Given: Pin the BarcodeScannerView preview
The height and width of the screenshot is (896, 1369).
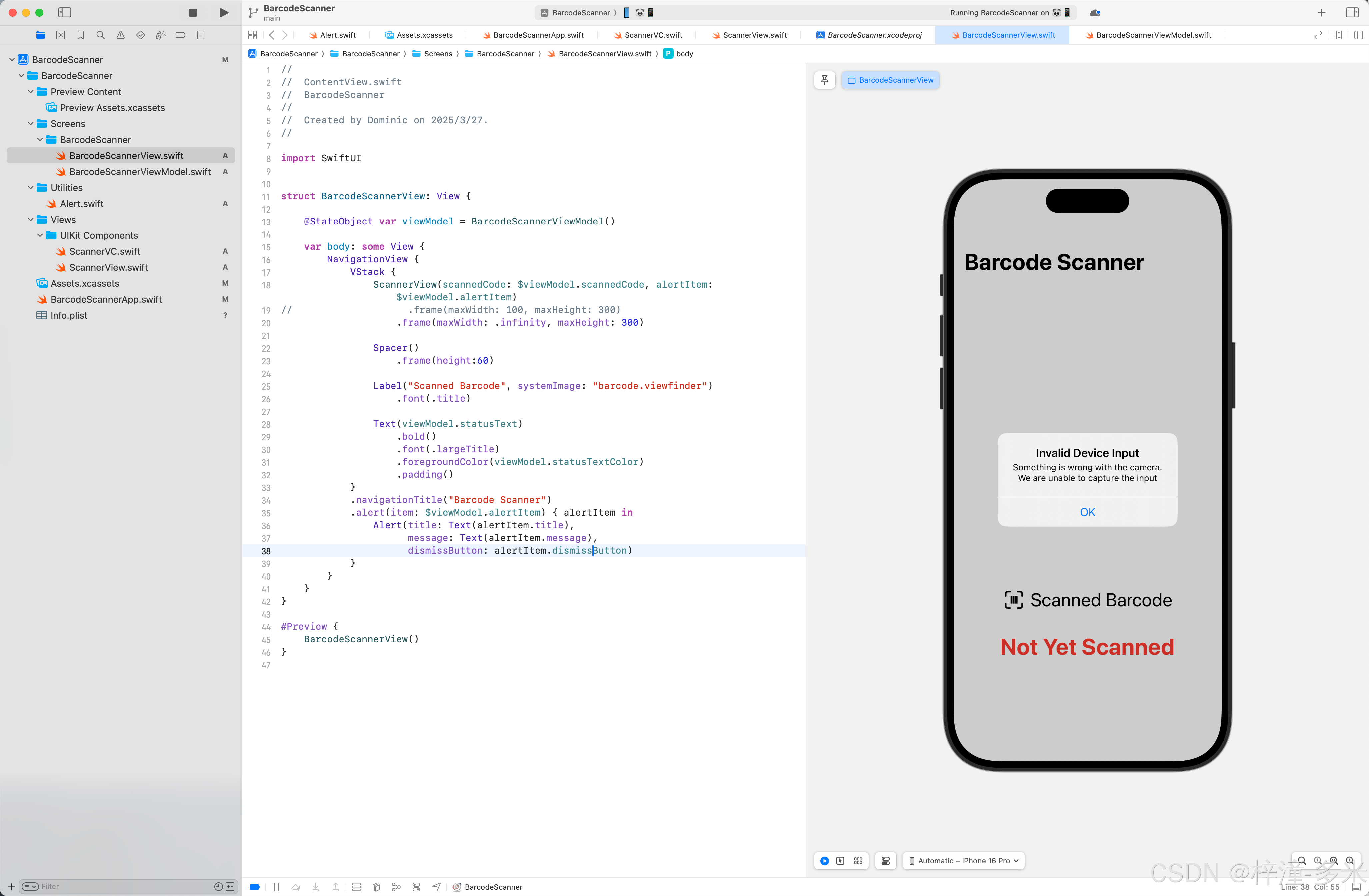Looking at the screenshot, I should coord(825,80).
